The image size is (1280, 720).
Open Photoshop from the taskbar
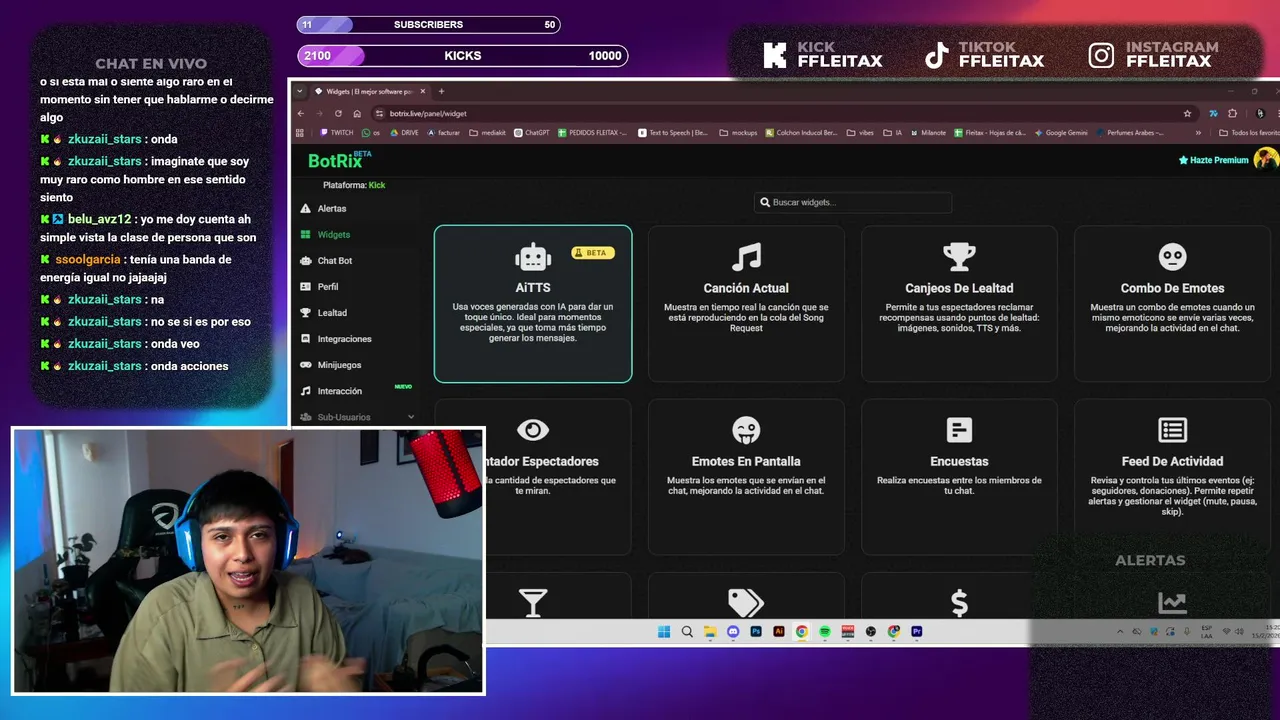(x=756, y=632)
